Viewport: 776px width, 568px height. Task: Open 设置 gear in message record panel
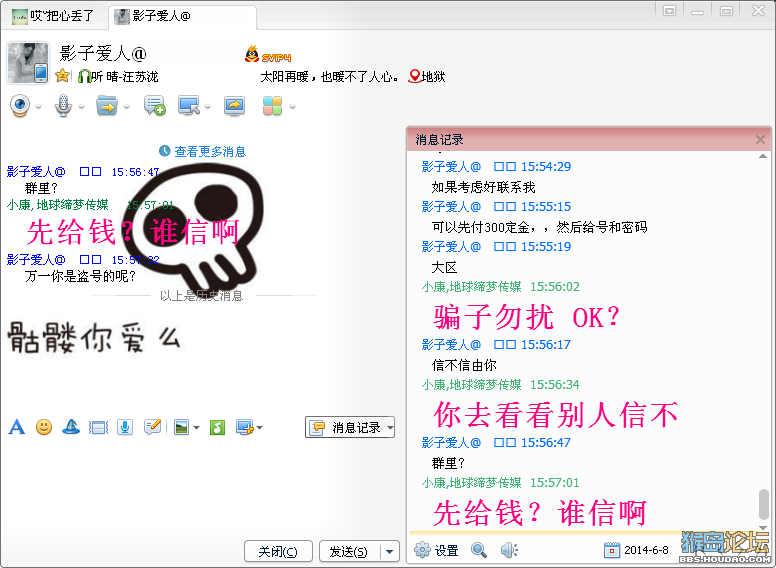pos(436,550)
